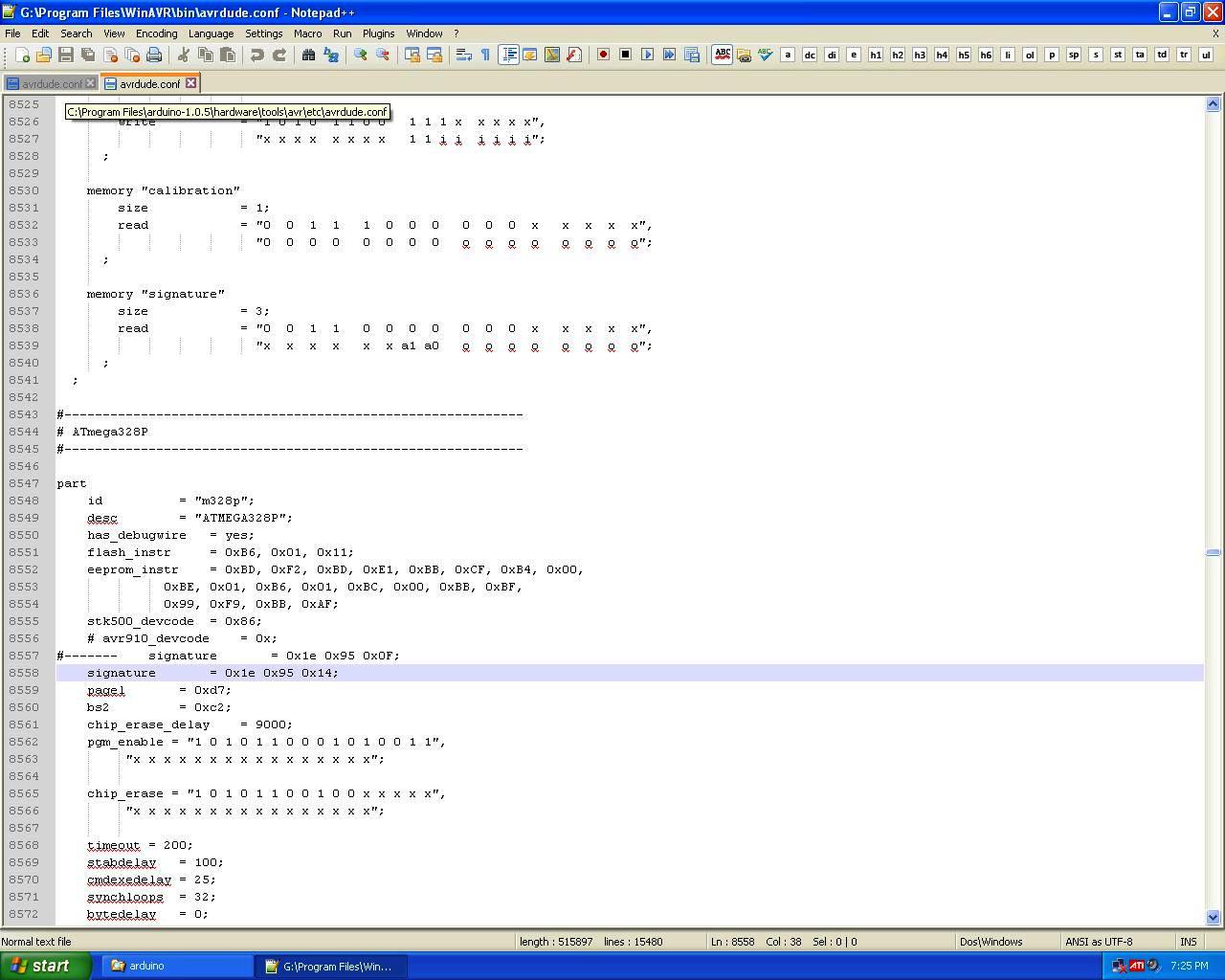Insert the h2 tag button
1225x980 pixels.
point(898,55)
